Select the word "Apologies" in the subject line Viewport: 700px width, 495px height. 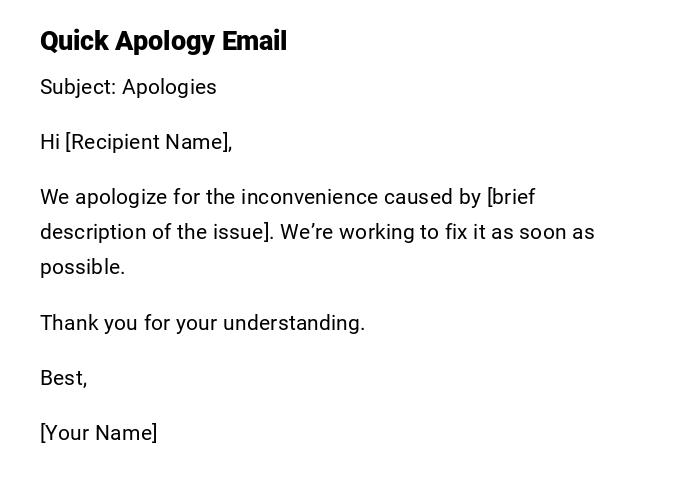coord(169,87)
